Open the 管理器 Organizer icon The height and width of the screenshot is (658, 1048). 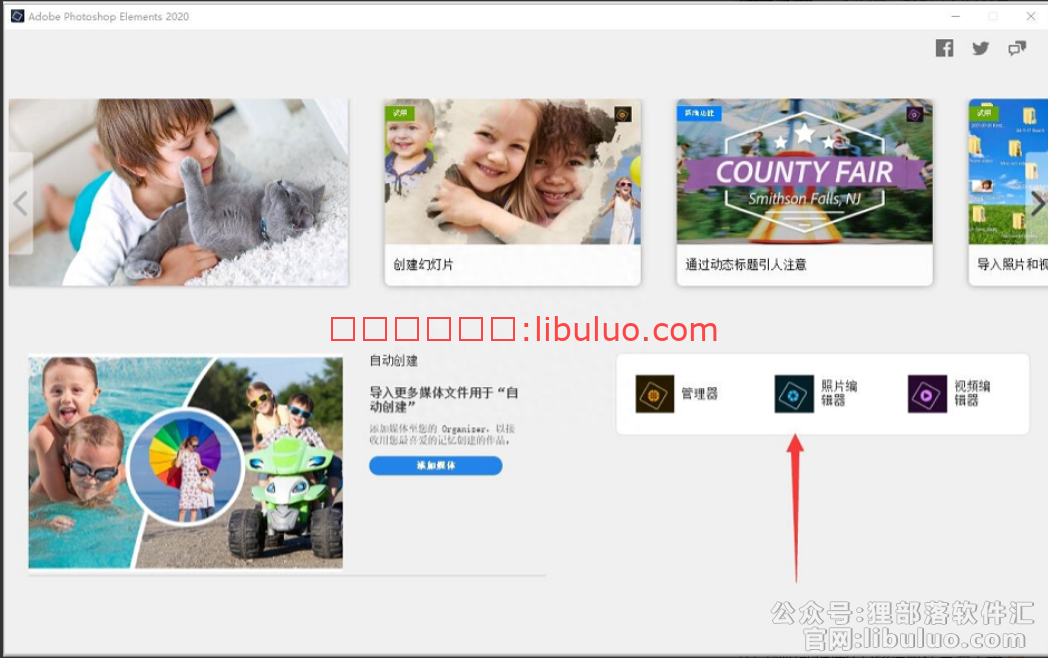(x=655, y=394)
